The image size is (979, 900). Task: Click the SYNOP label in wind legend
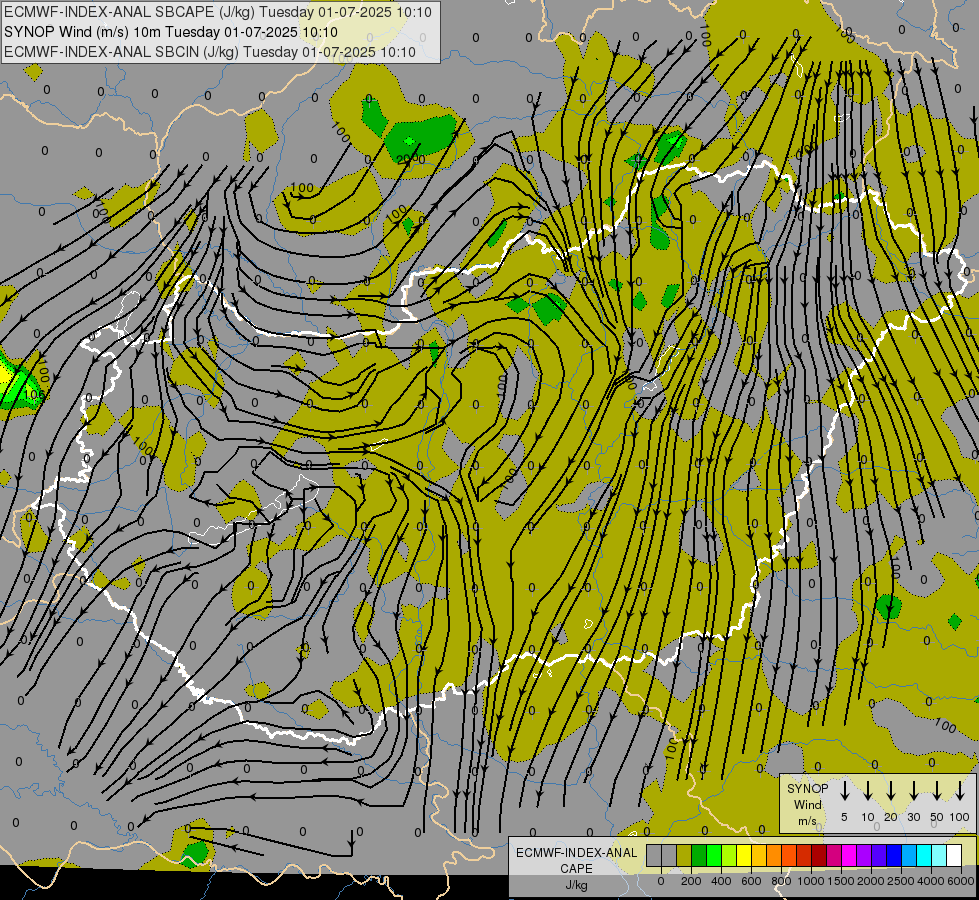click(808, 788)
